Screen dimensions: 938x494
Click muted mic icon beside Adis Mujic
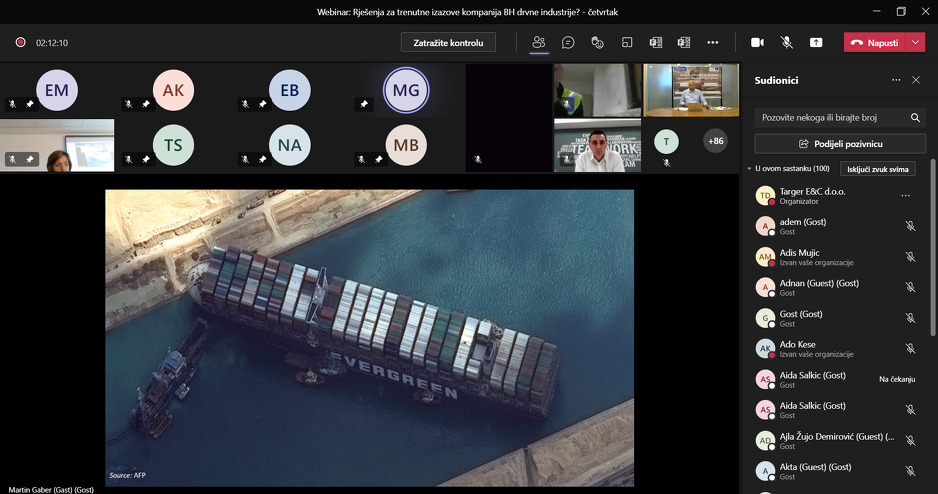click(x=910, y=257)
